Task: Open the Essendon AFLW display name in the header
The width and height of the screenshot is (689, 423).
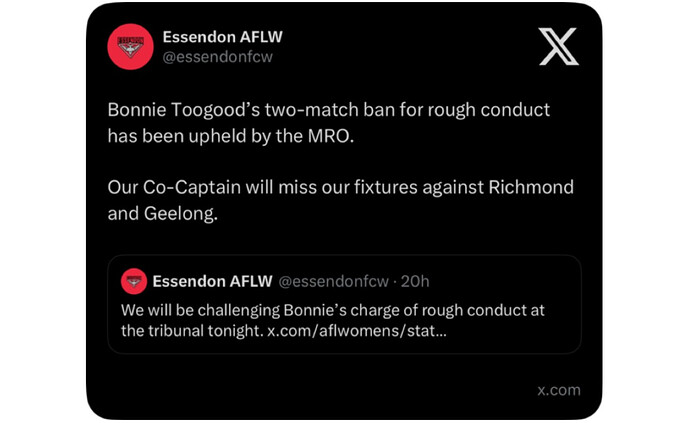Action: point(222,36)
